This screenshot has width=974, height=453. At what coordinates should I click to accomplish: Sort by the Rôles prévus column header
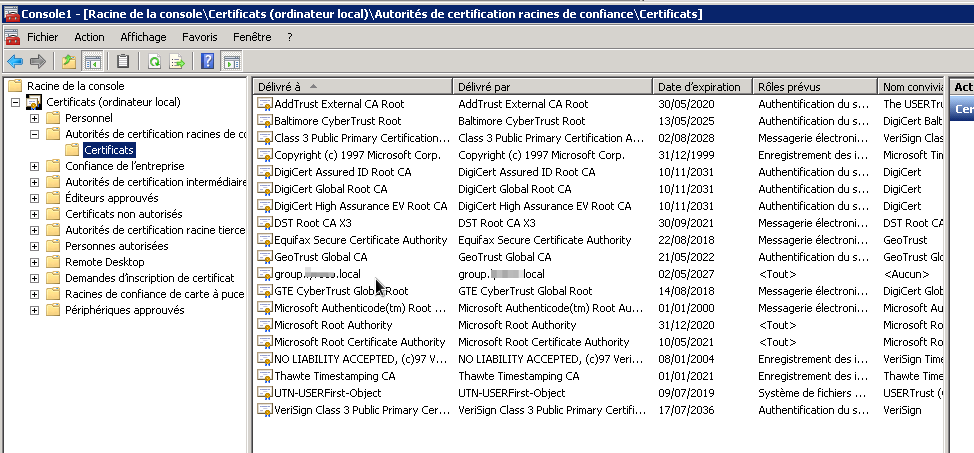[814, 87]
